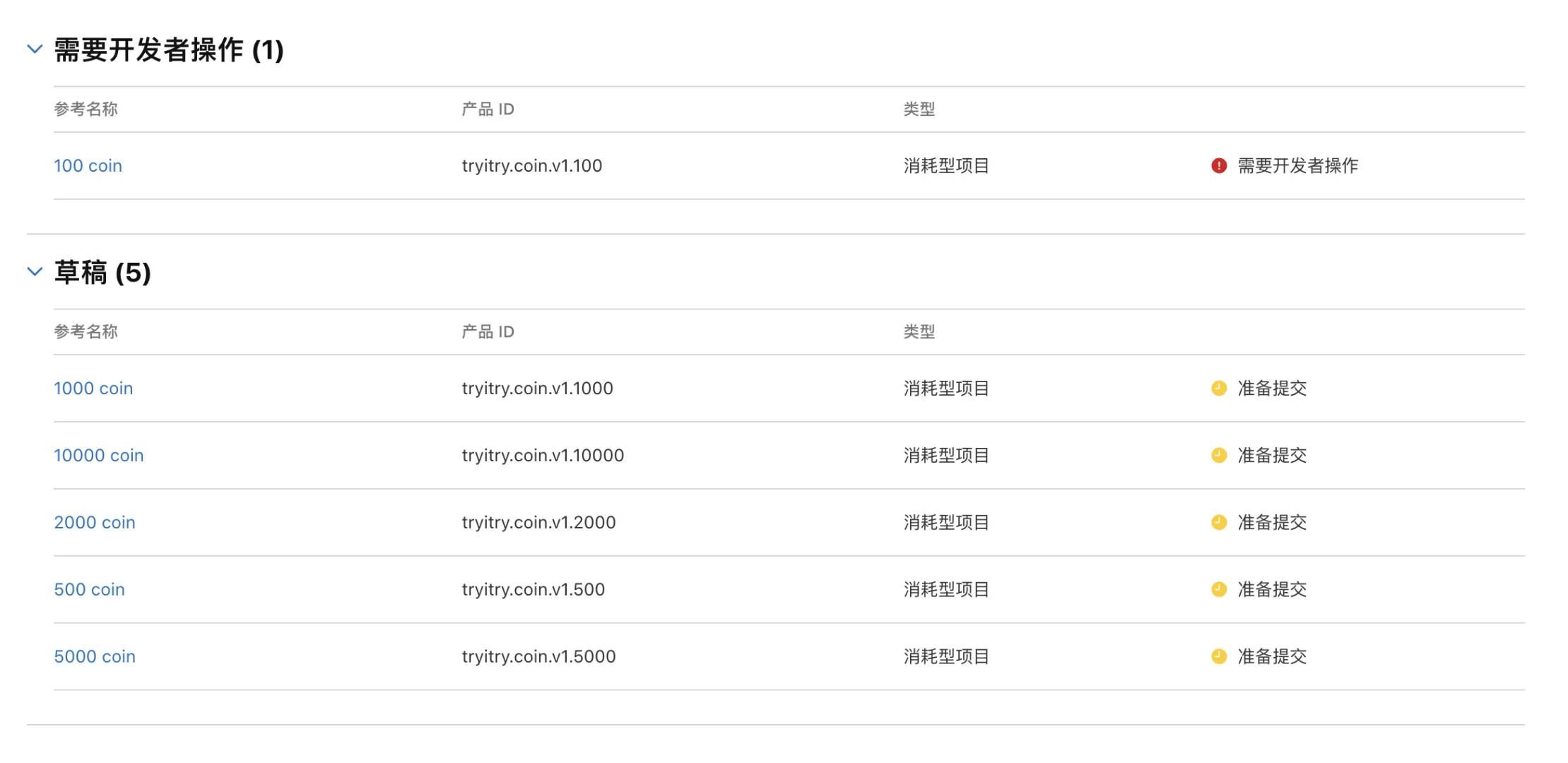Click the yellow clock icon on 1000 coin row
Viewport: 1568px width, 763px height.
pyautogui.click(x=1218, y=388)
